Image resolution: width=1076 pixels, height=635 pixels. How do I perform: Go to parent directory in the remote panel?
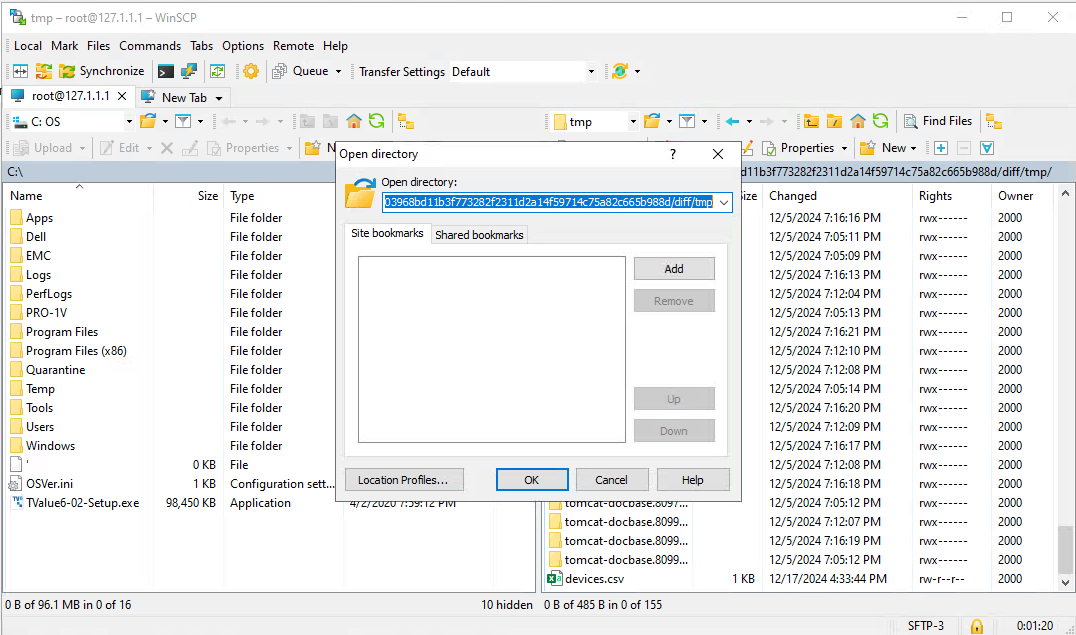tap(811, 120)
